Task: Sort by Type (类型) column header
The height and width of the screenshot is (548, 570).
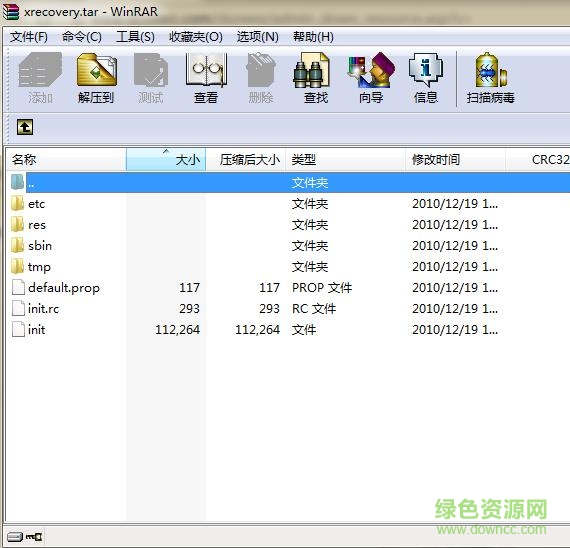Action: [345, 159]
